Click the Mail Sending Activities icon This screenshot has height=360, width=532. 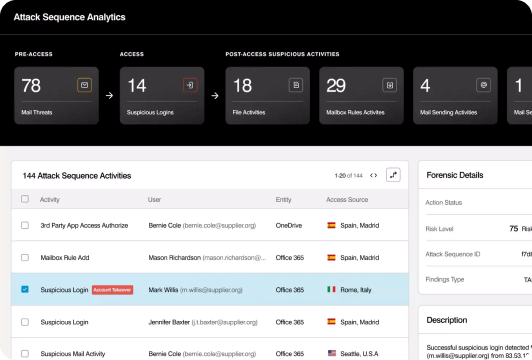coord(483,85)
